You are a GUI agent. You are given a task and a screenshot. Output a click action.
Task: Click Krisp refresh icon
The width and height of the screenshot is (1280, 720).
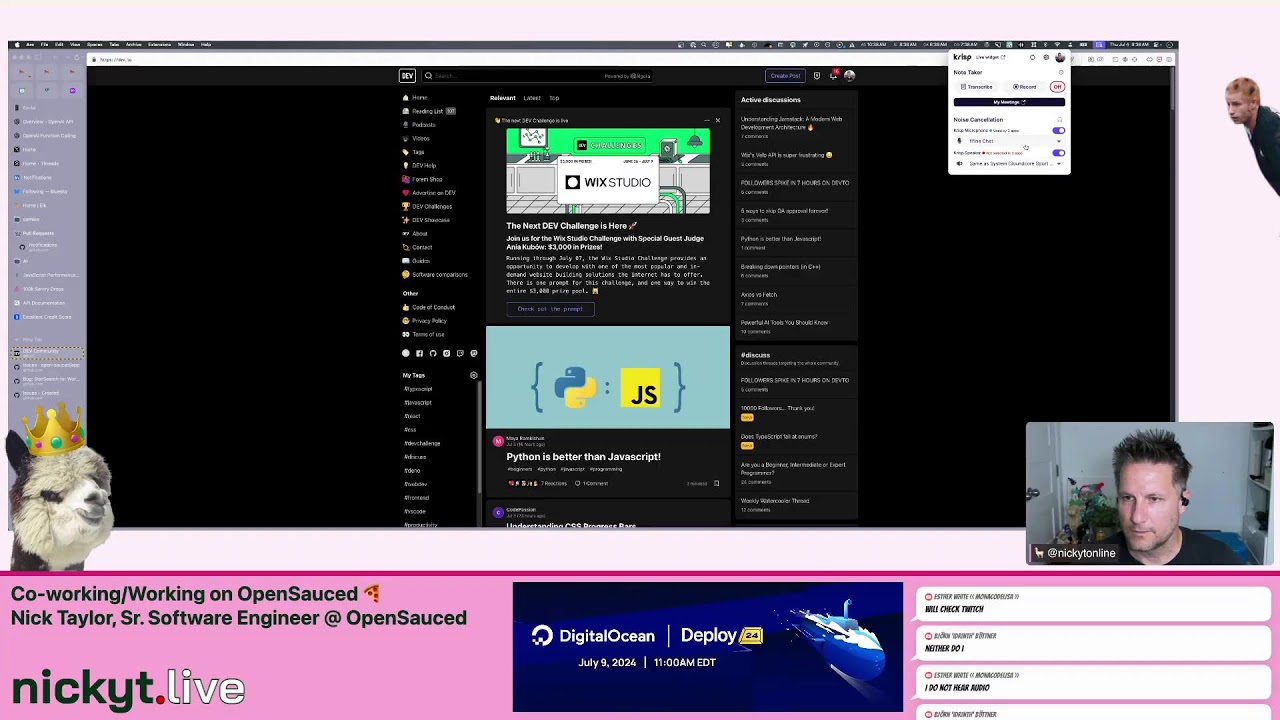[x=1033, y=57]
